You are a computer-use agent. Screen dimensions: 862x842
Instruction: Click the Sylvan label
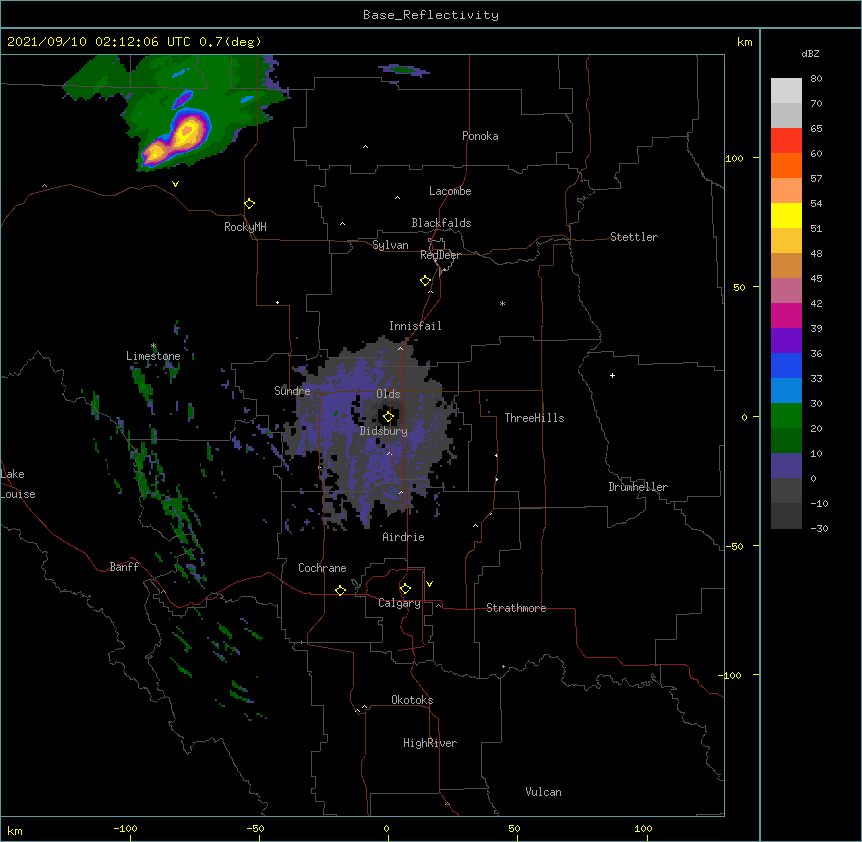(390, 245)
